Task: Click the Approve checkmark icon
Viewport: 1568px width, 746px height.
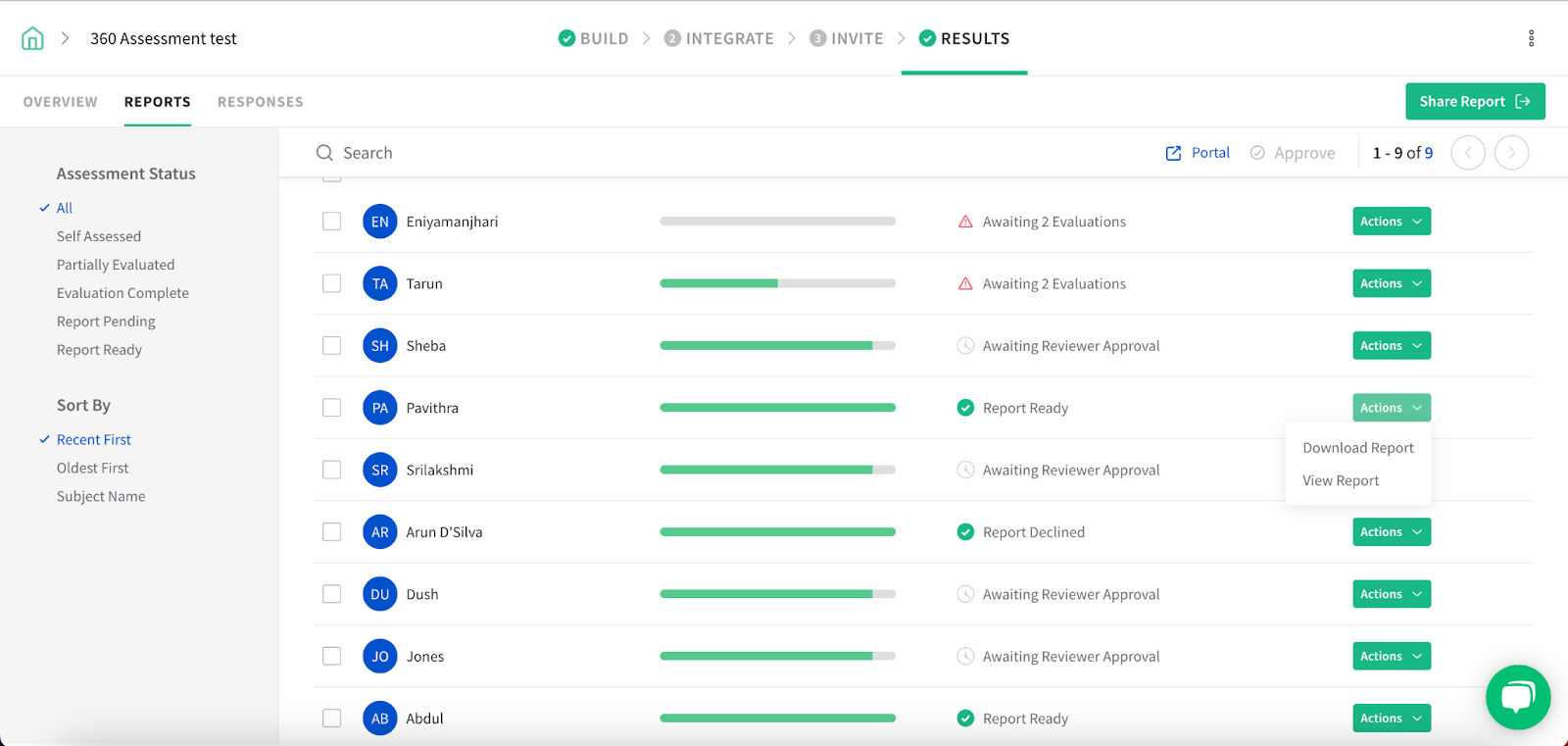Action: click(x=1257, y=153)
